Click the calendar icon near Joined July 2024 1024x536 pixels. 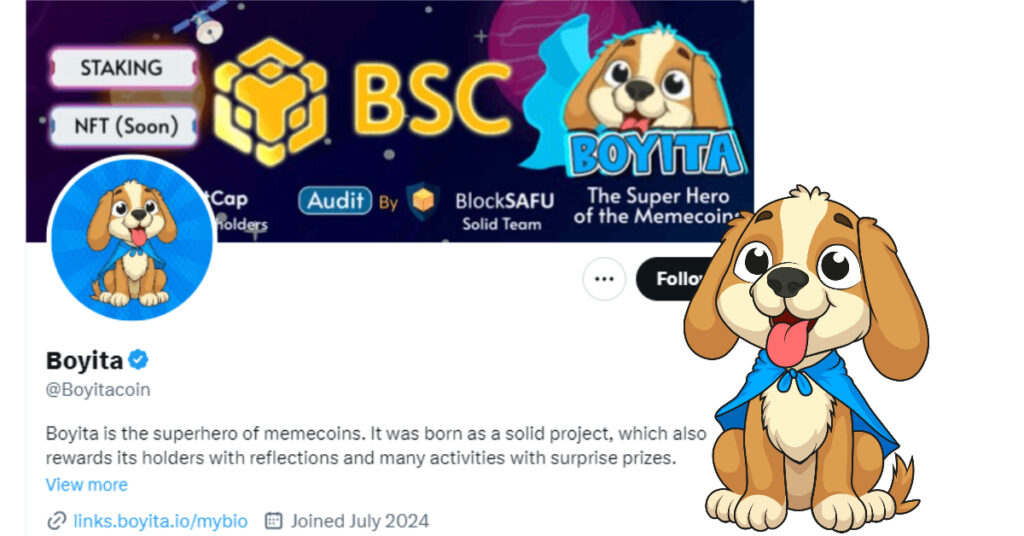click(273, 520)
